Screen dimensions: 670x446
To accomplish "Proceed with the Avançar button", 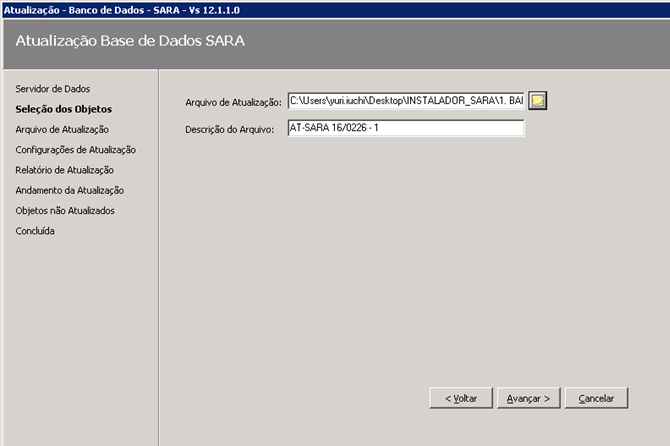I will (x=529, y=398).
